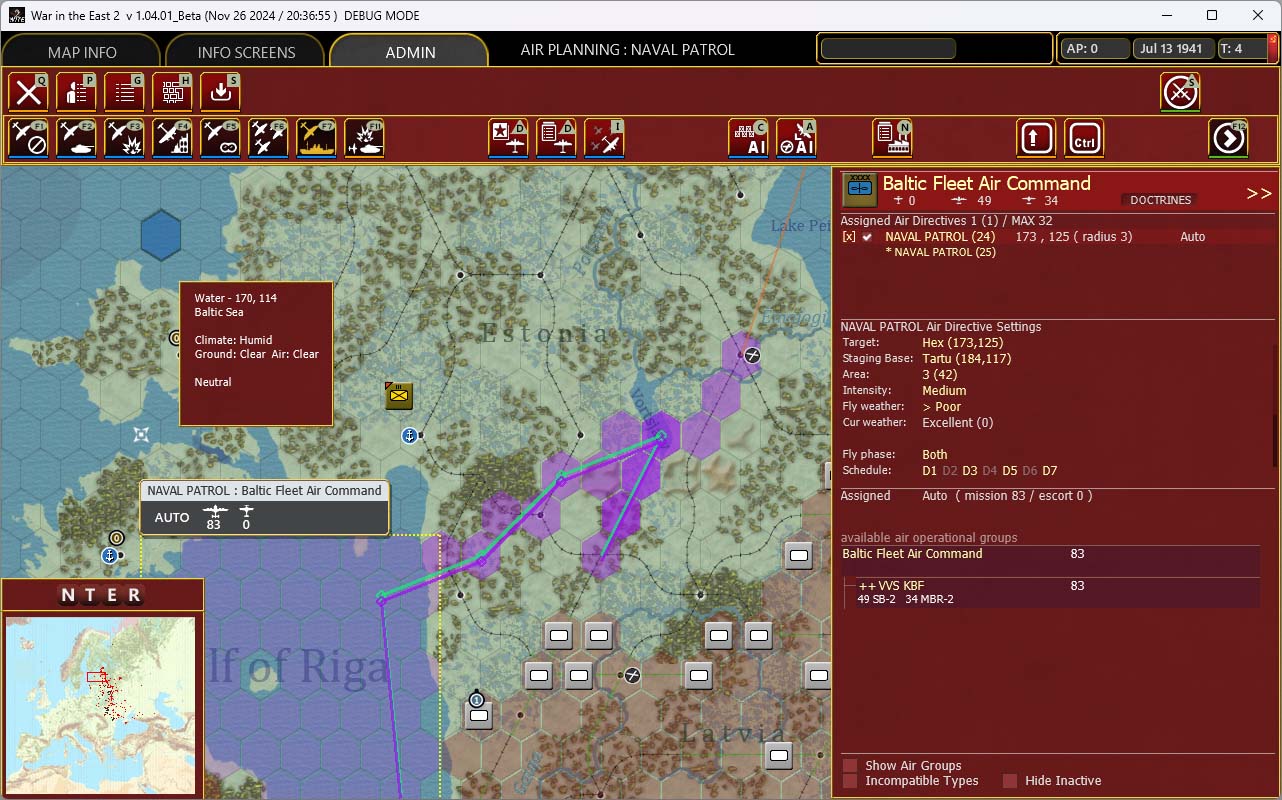Open the person list icon (P)
Image resolution: width=1282 pixels, height=800 pixels.
(x=76, y=92)
